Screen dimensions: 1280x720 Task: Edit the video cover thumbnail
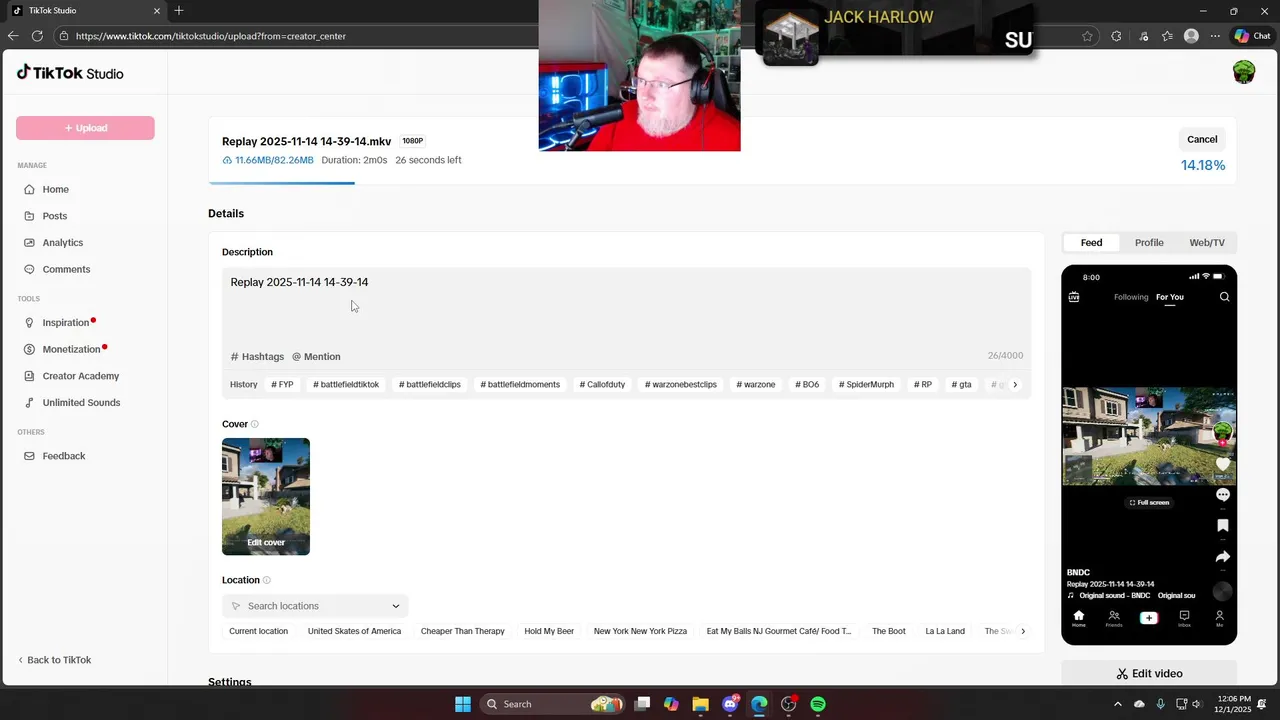tap(266, 497)
